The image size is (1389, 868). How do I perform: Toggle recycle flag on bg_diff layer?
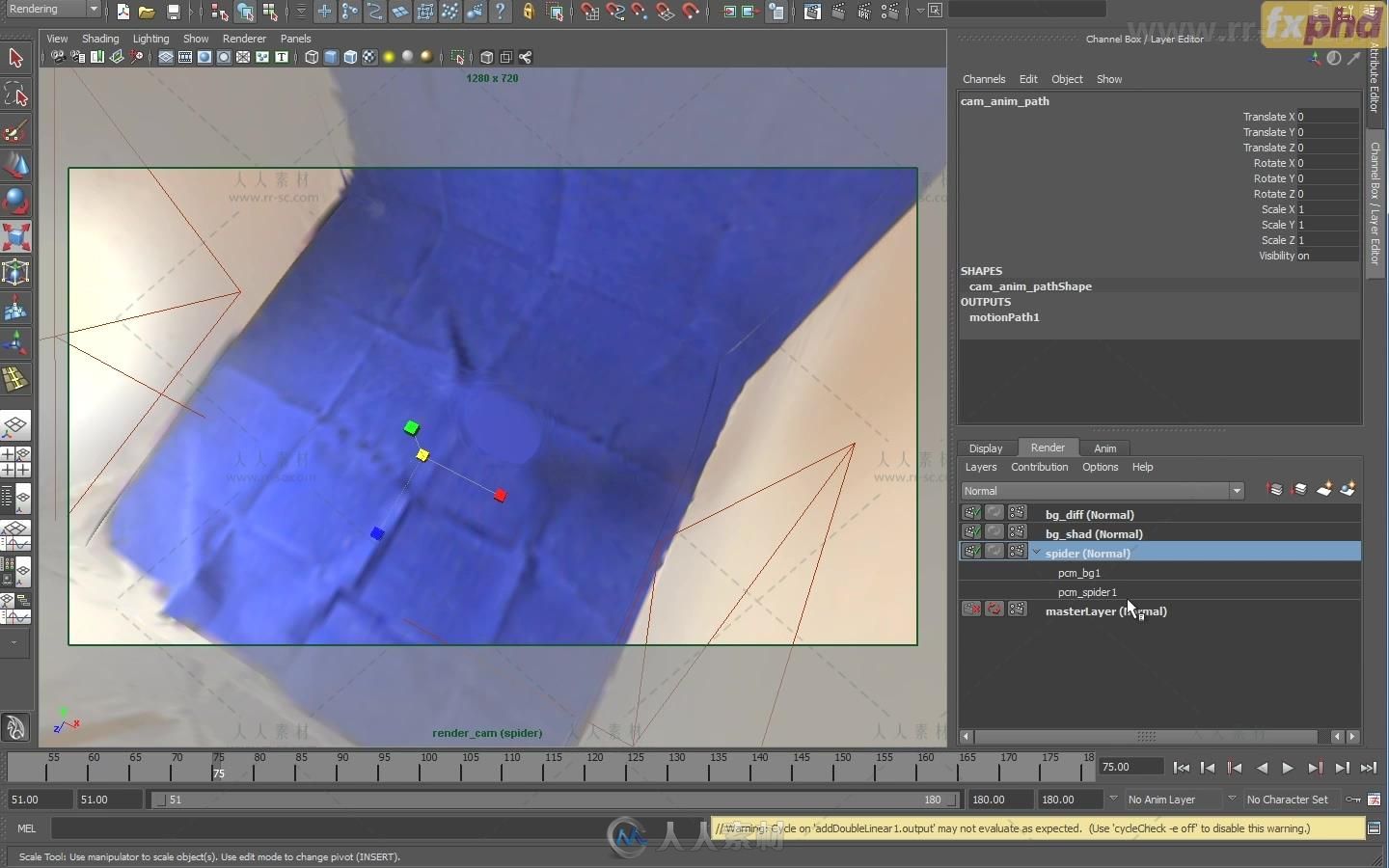[x=994, y=513]
